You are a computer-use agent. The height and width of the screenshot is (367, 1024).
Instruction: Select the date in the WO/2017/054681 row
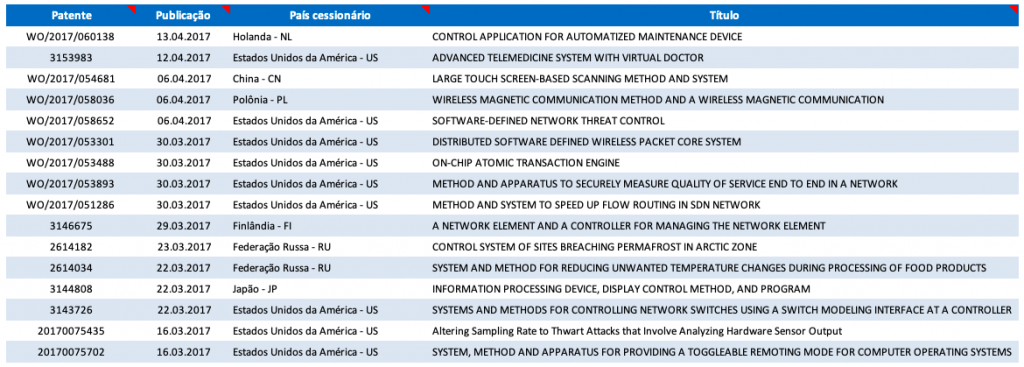coord(184,79)
